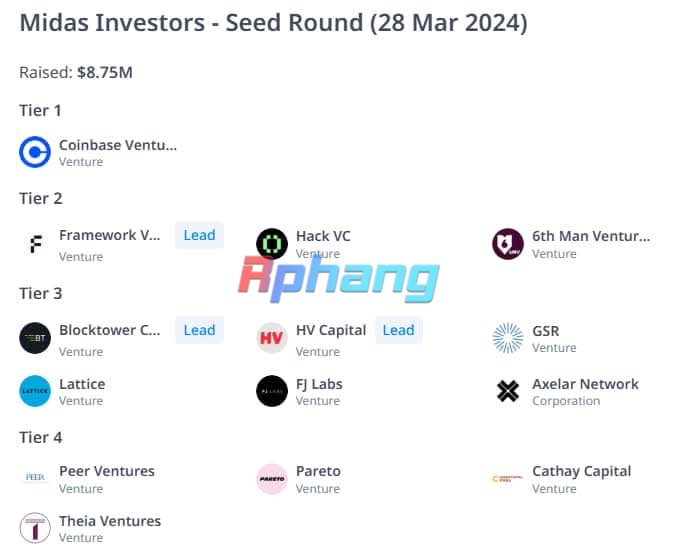Open the Axelar Network name link
Viewport: 677px width, 558px height.
[585, 384]
